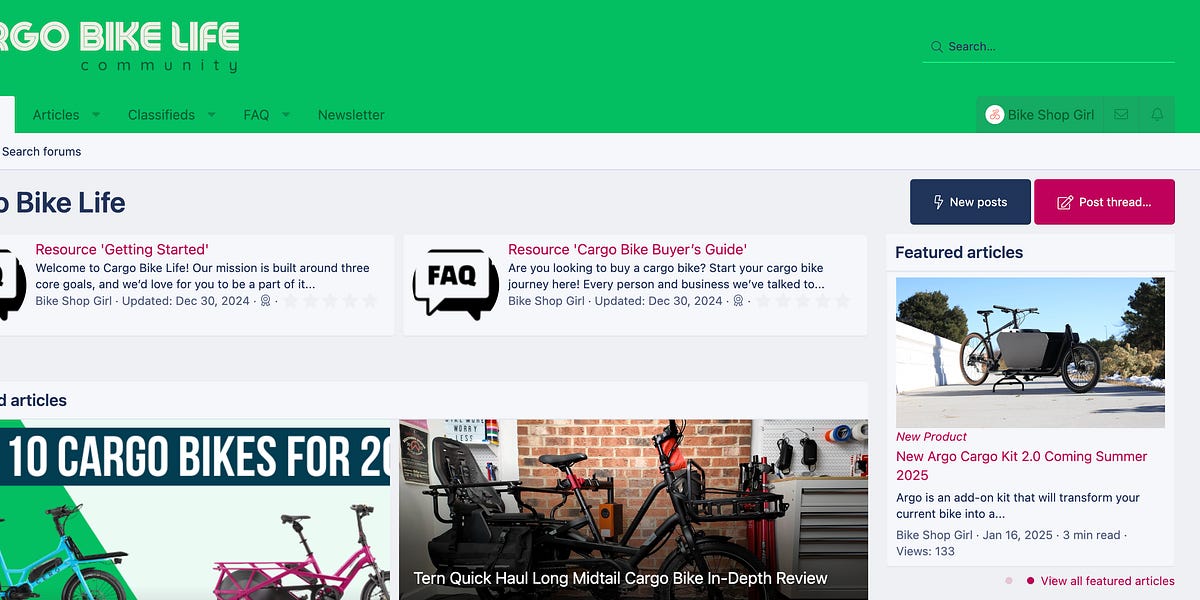This screenshot has width=1200, height=600.
Task: Click the New posts button
Action: click(x=970, y=202)
